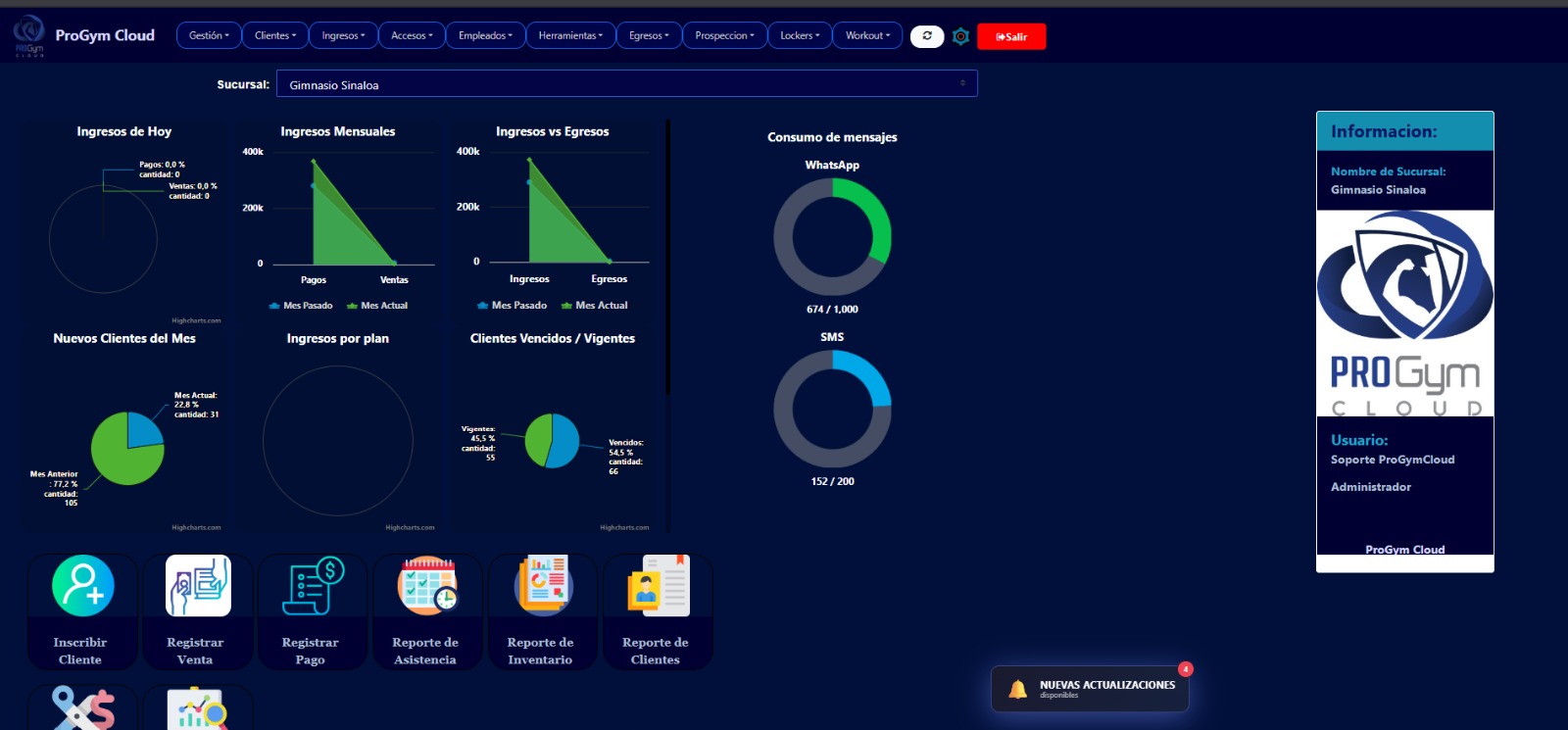Image resolution: width=1568 pixels, height=730 pixels.
Task: Click the blue Vencidos pie slice
Action: pos(565,441)
